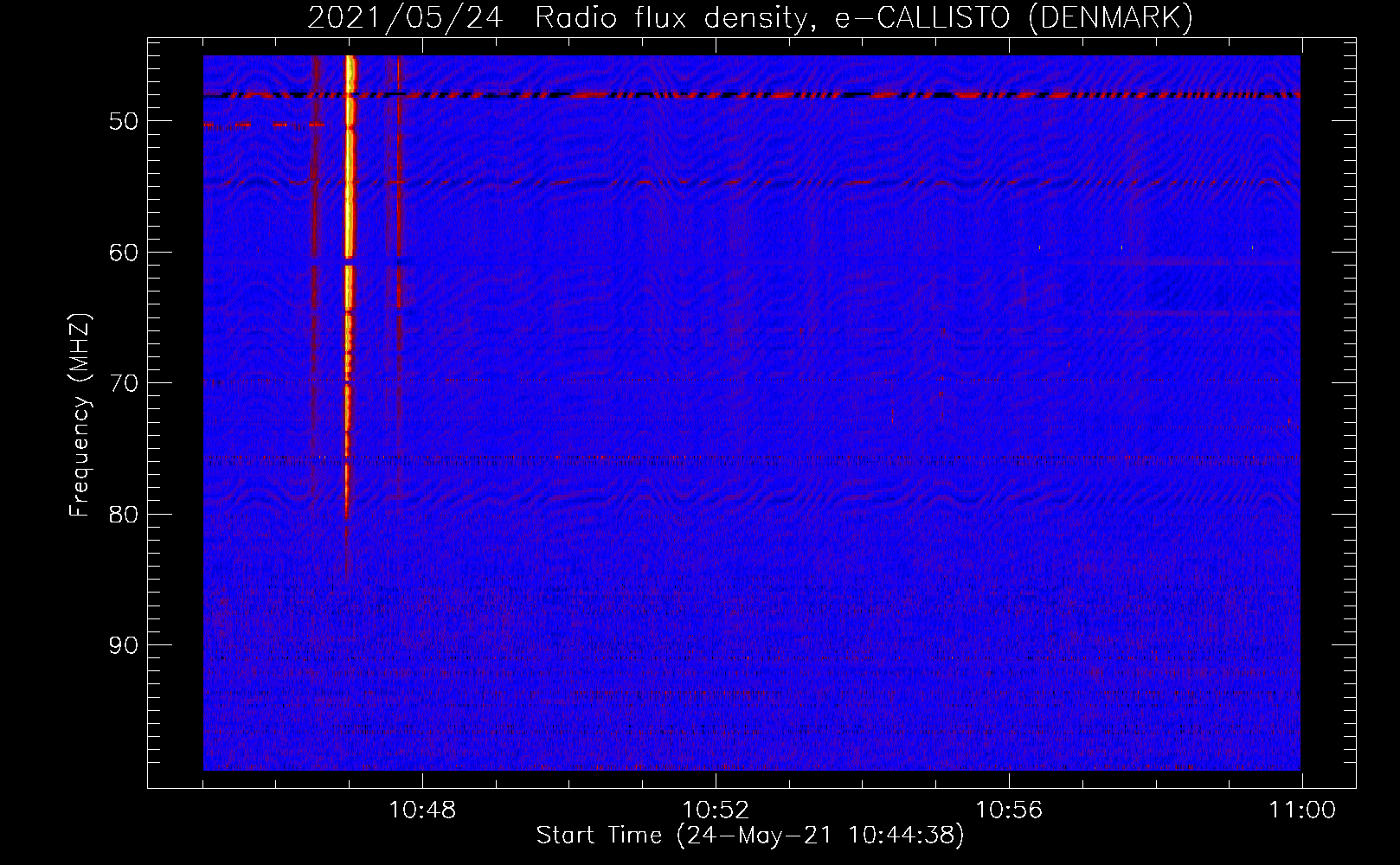The image size is (1400, 865).
Task: Click the 10:48 time tick label
Action: [422, 811]
